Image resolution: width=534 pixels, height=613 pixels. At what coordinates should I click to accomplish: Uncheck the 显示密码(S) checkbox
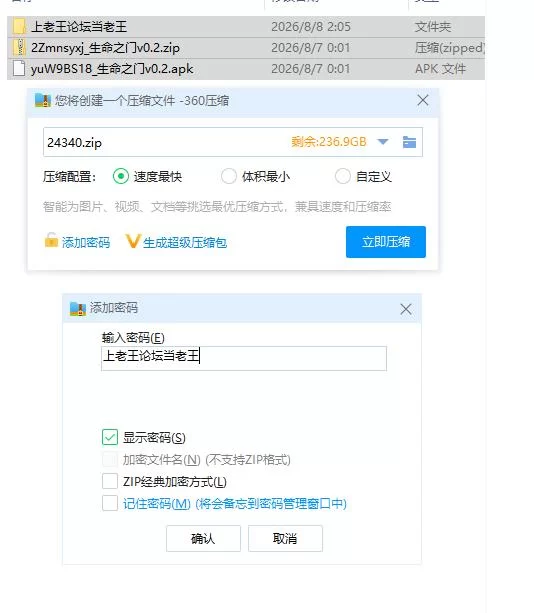[110, 437]
